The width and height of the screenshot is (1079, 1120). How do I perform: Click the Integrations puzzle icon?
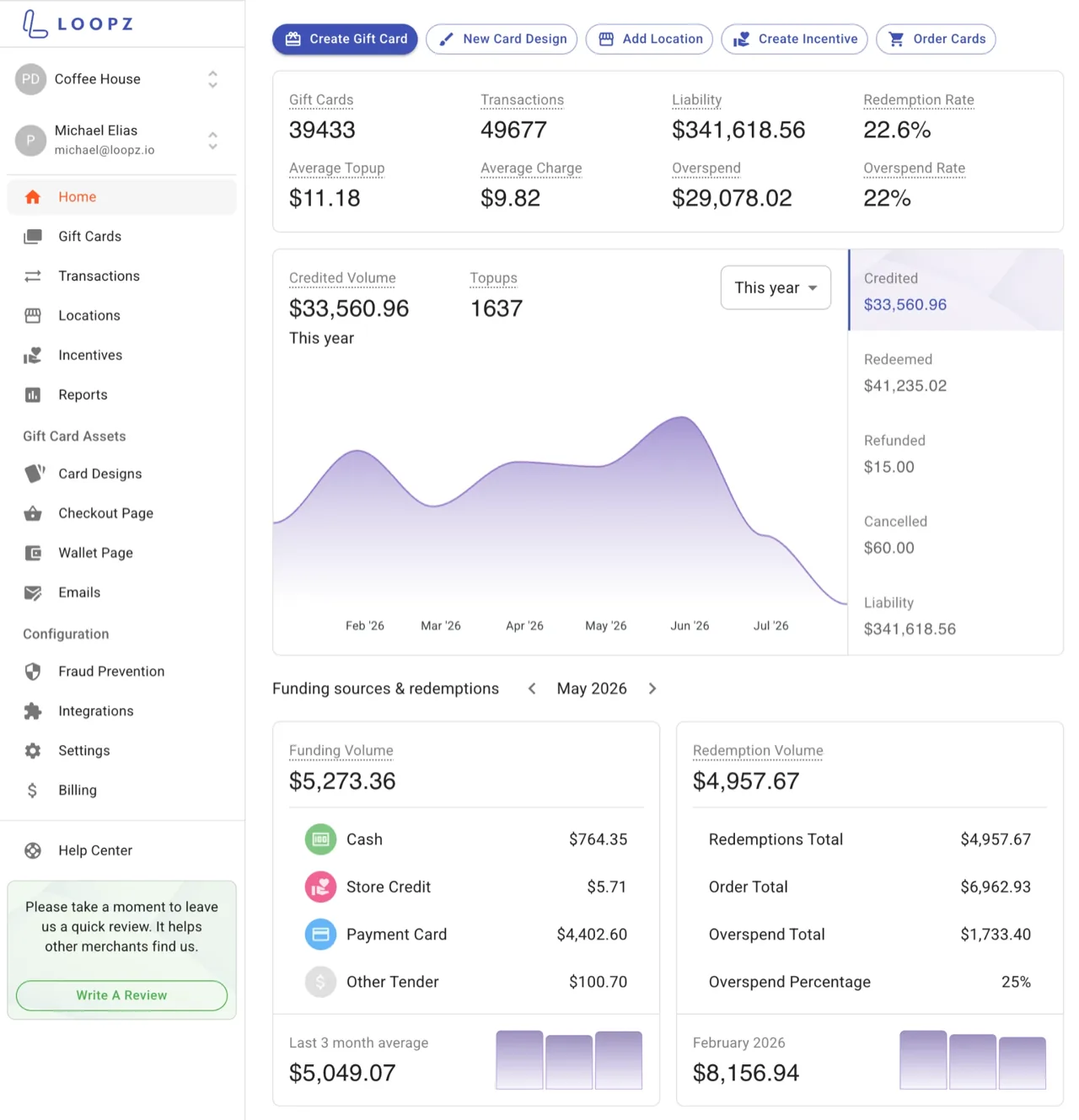(x=33, y=711)
